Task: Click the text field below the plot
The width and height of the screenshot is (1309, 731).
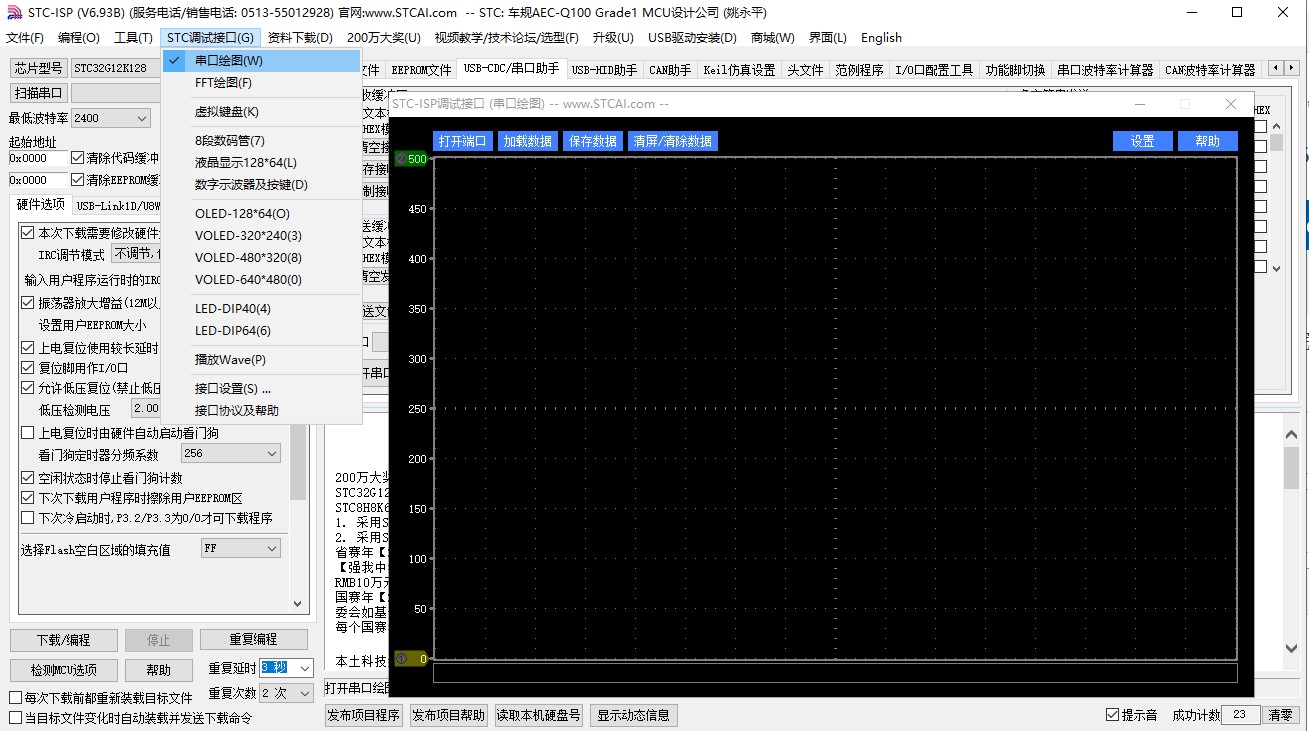Action: coord(835,673)
